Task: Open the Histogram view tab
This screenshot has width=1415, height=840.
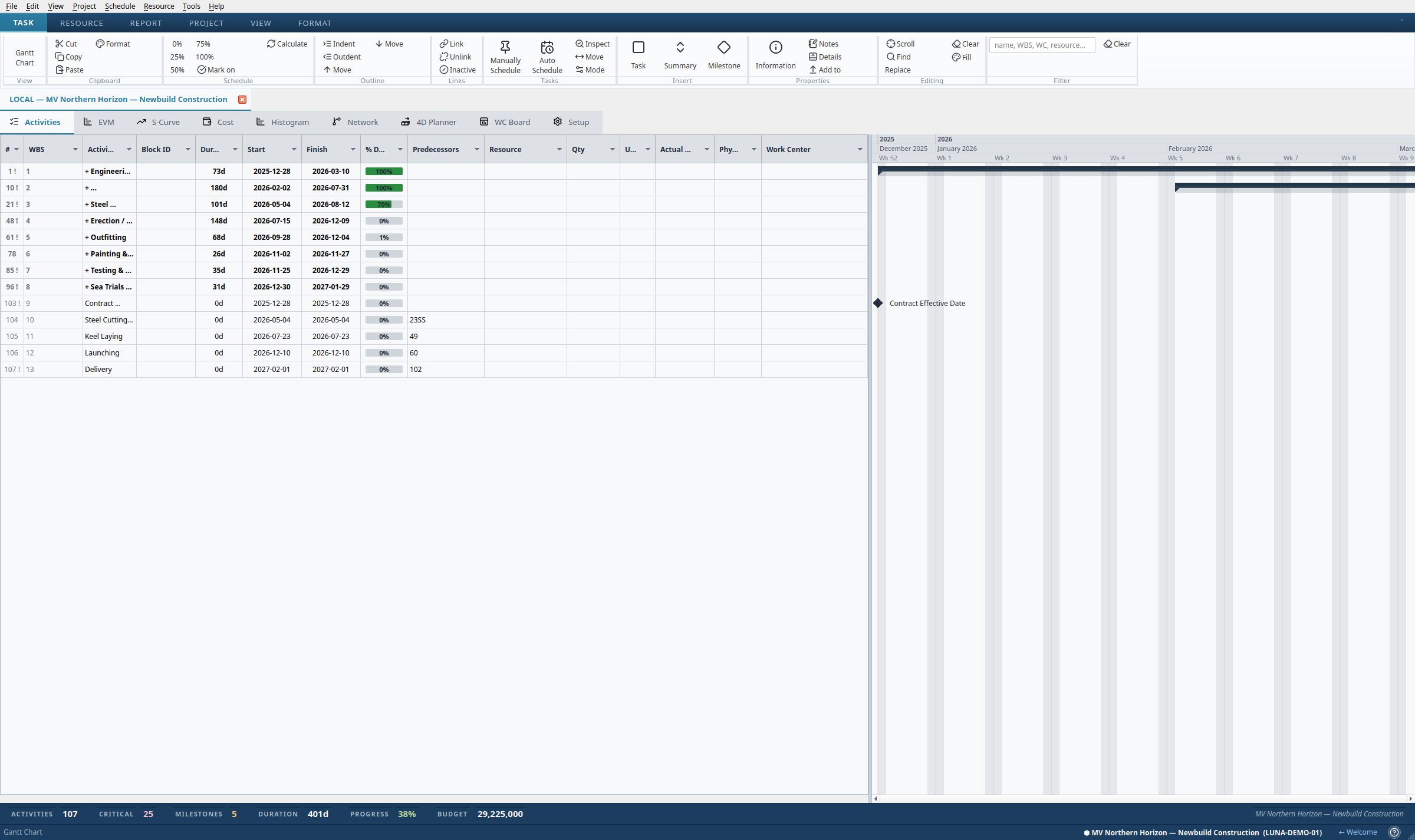Action: click(x=283, y=122)
